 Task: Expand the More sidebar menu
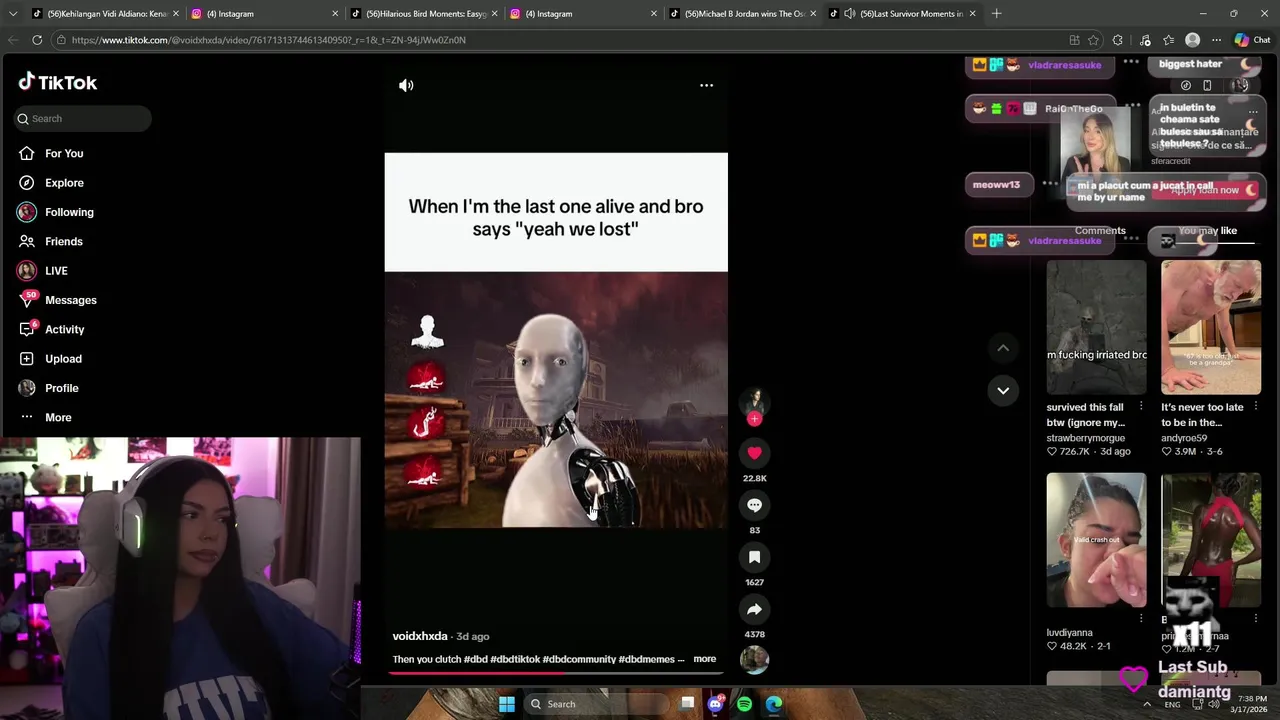coord(58,417)
